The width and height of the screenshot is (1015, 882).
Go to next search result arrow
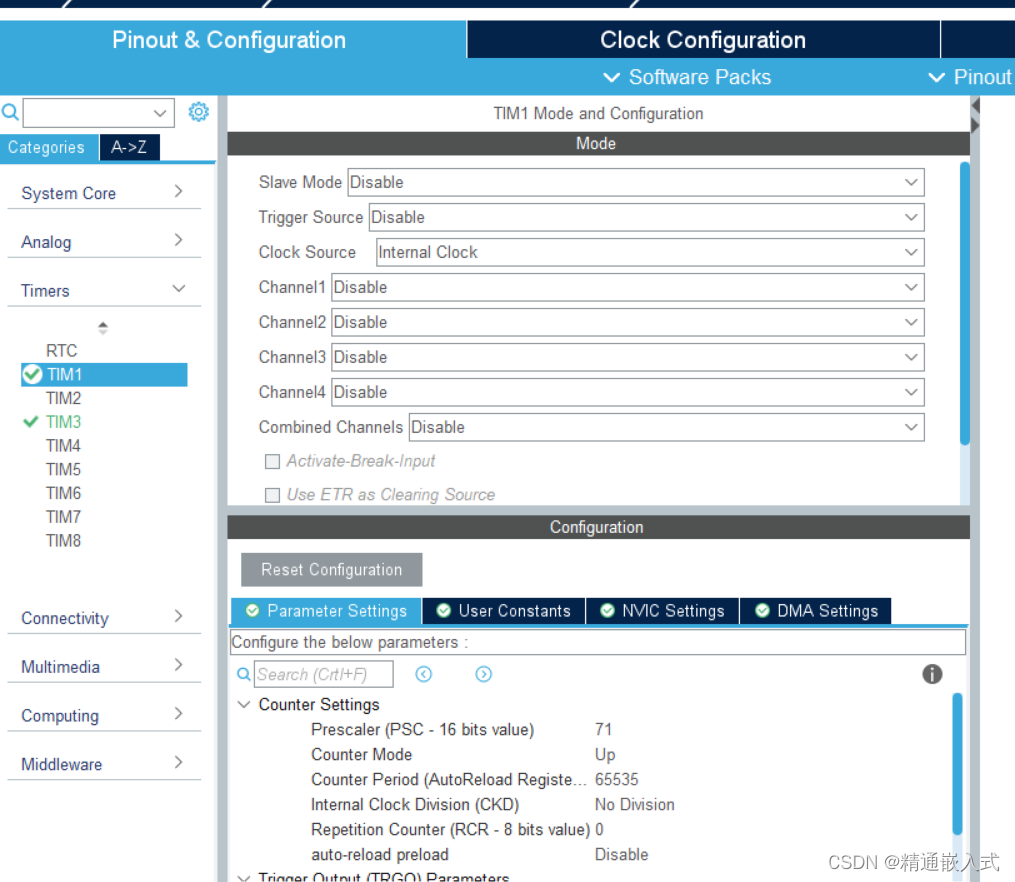click(484, 674)
